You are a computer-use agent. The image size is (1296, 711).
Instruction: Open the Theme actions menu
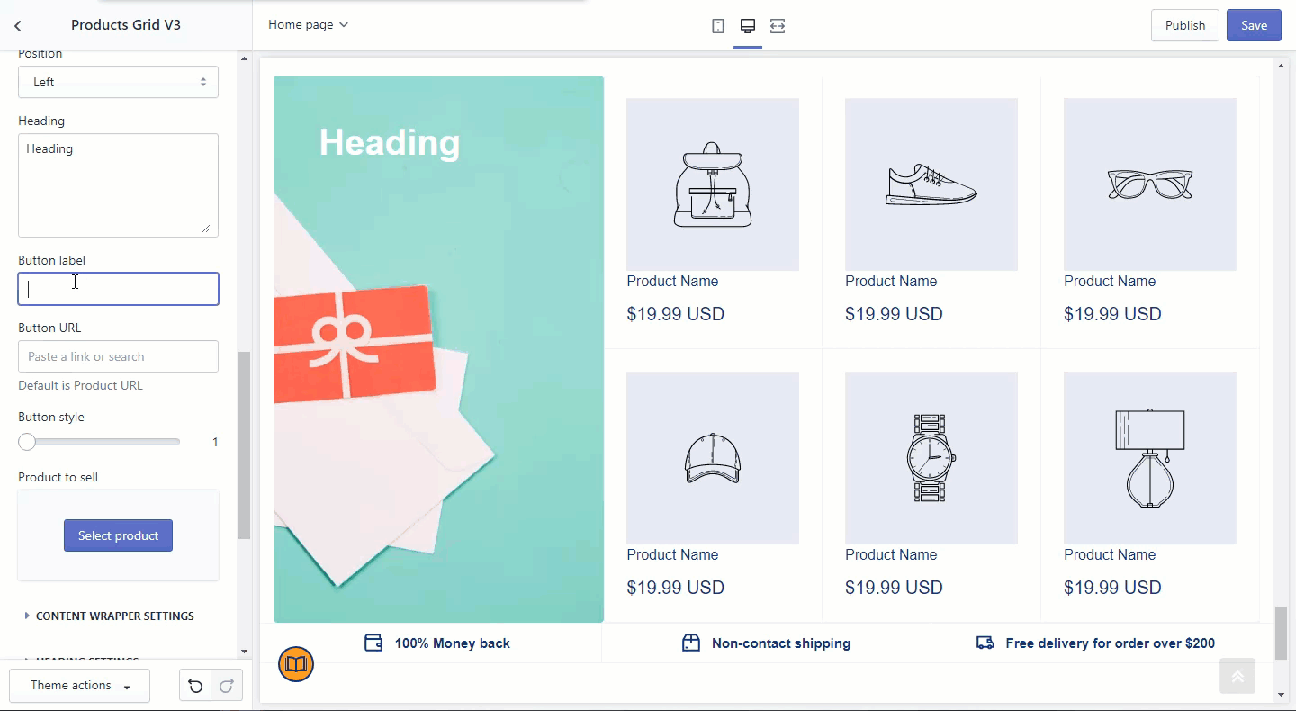pyautogui.click(x=79, y=686)
